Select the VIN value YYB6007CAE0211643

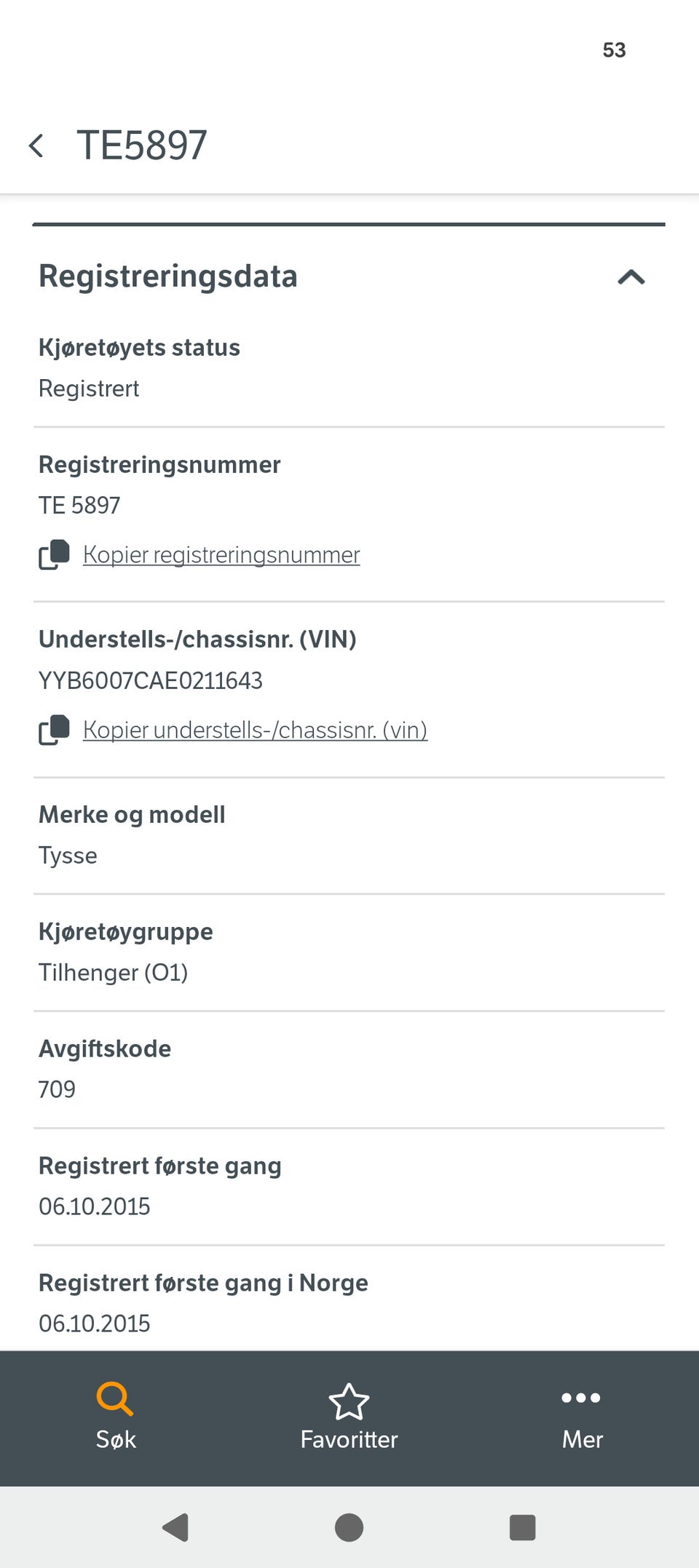click(151, 680)
